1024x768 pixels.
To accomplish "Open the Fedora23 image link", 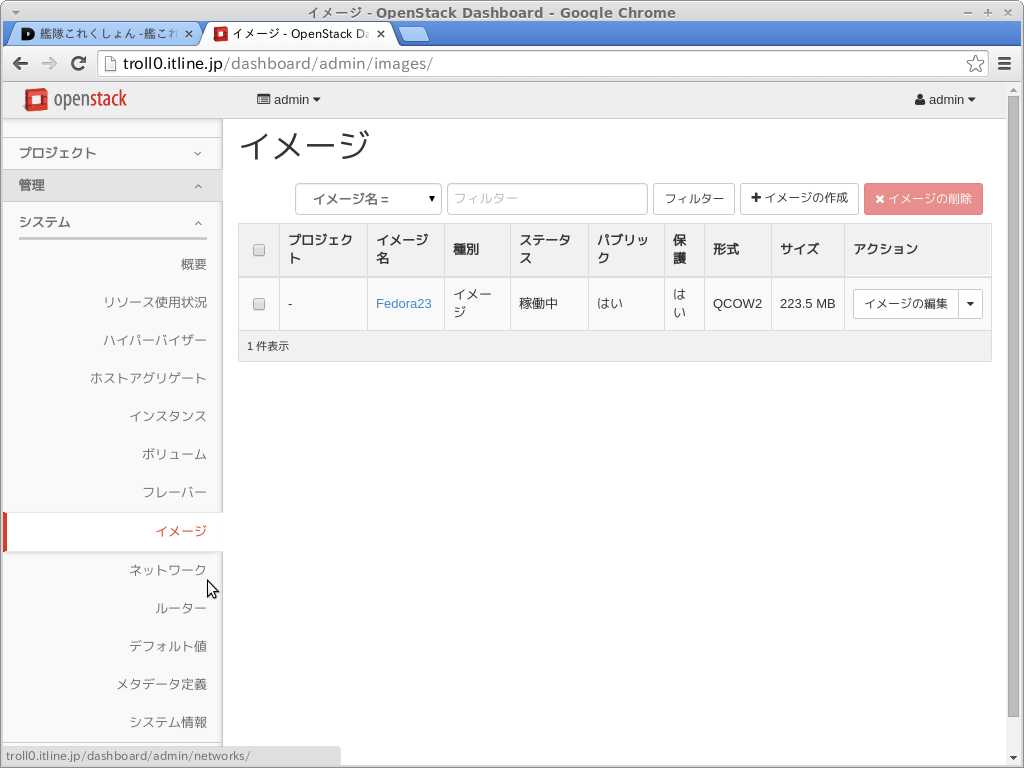I will 403,304.
